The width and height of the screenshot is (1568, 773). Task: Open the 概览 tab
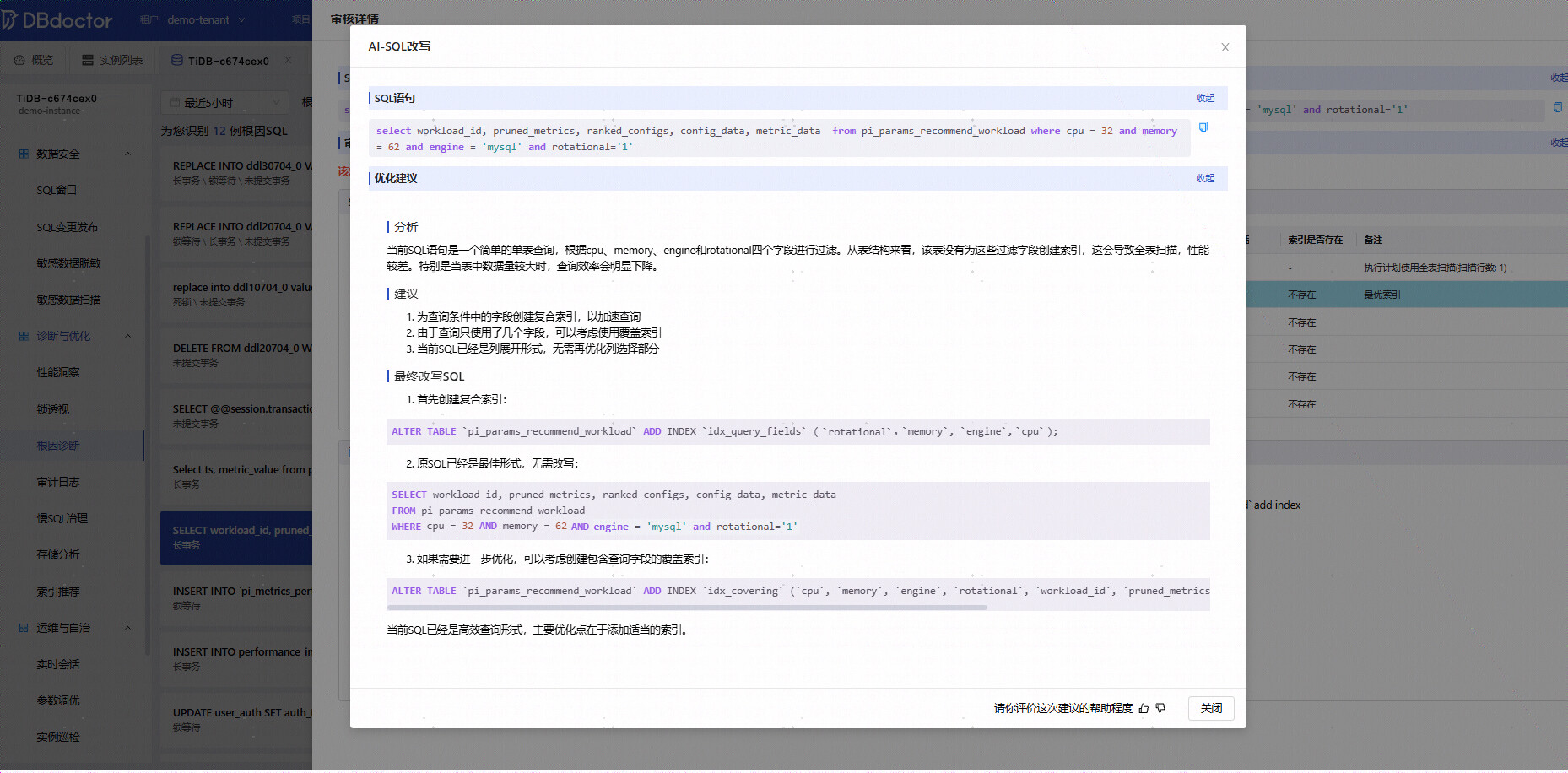pos(34,60)
